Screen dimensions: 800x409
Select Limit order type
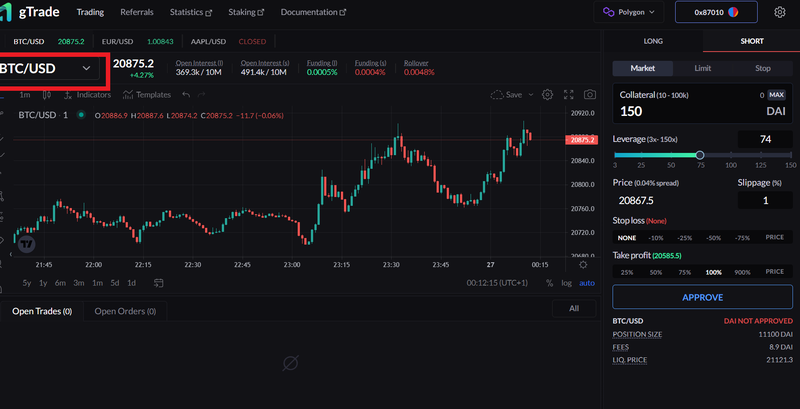(x=703, y=68)
